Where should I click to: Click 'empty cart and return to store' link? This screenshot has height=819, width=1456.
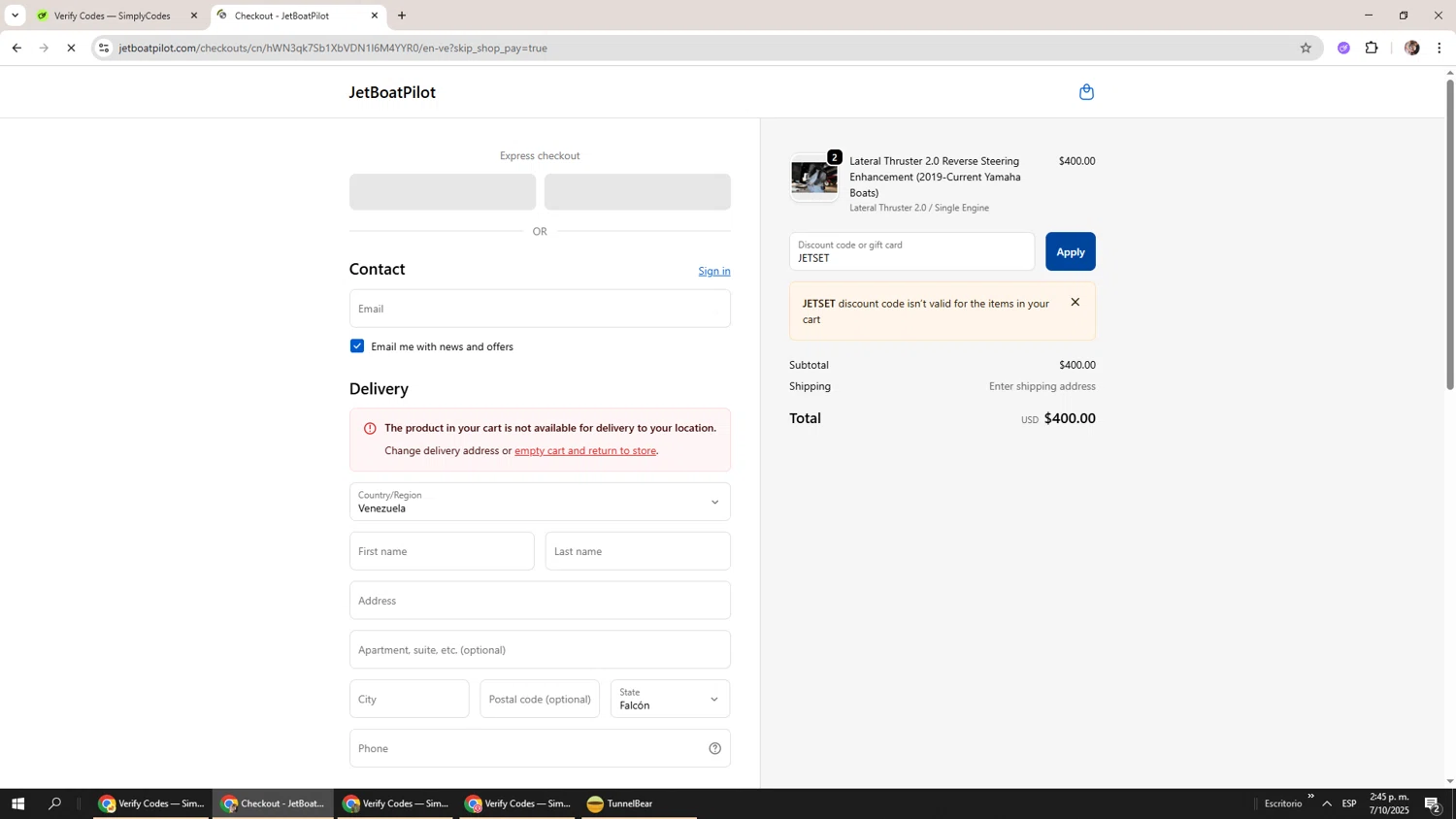(585, 450)
